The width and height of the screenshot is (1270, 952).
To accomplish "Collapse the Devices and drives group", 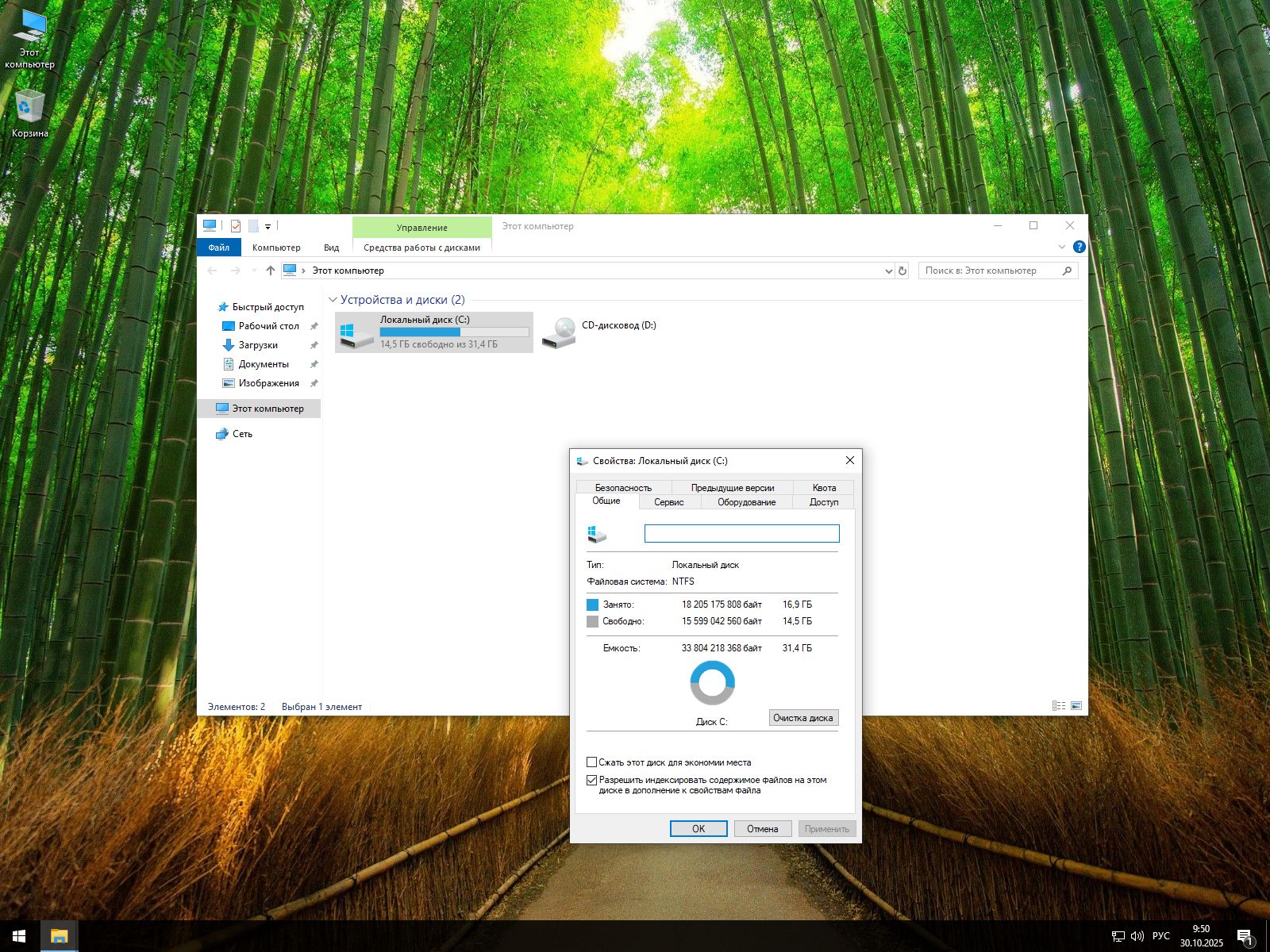I will [333, 300].
